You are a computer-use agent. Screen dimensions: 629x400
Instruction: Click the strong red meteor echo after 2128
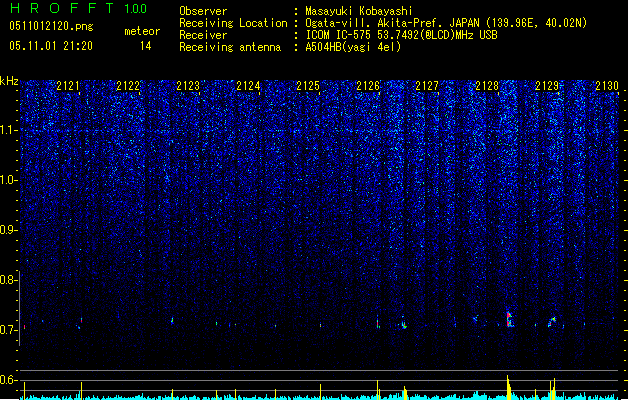tap(509, 319)
